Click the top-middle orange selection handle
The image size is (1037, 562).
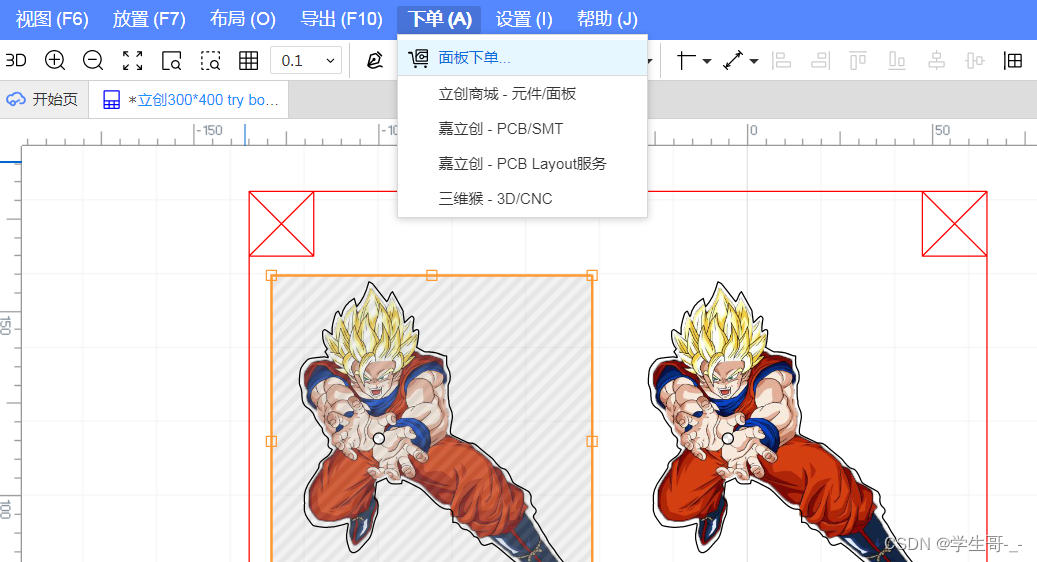coord(432,275)
